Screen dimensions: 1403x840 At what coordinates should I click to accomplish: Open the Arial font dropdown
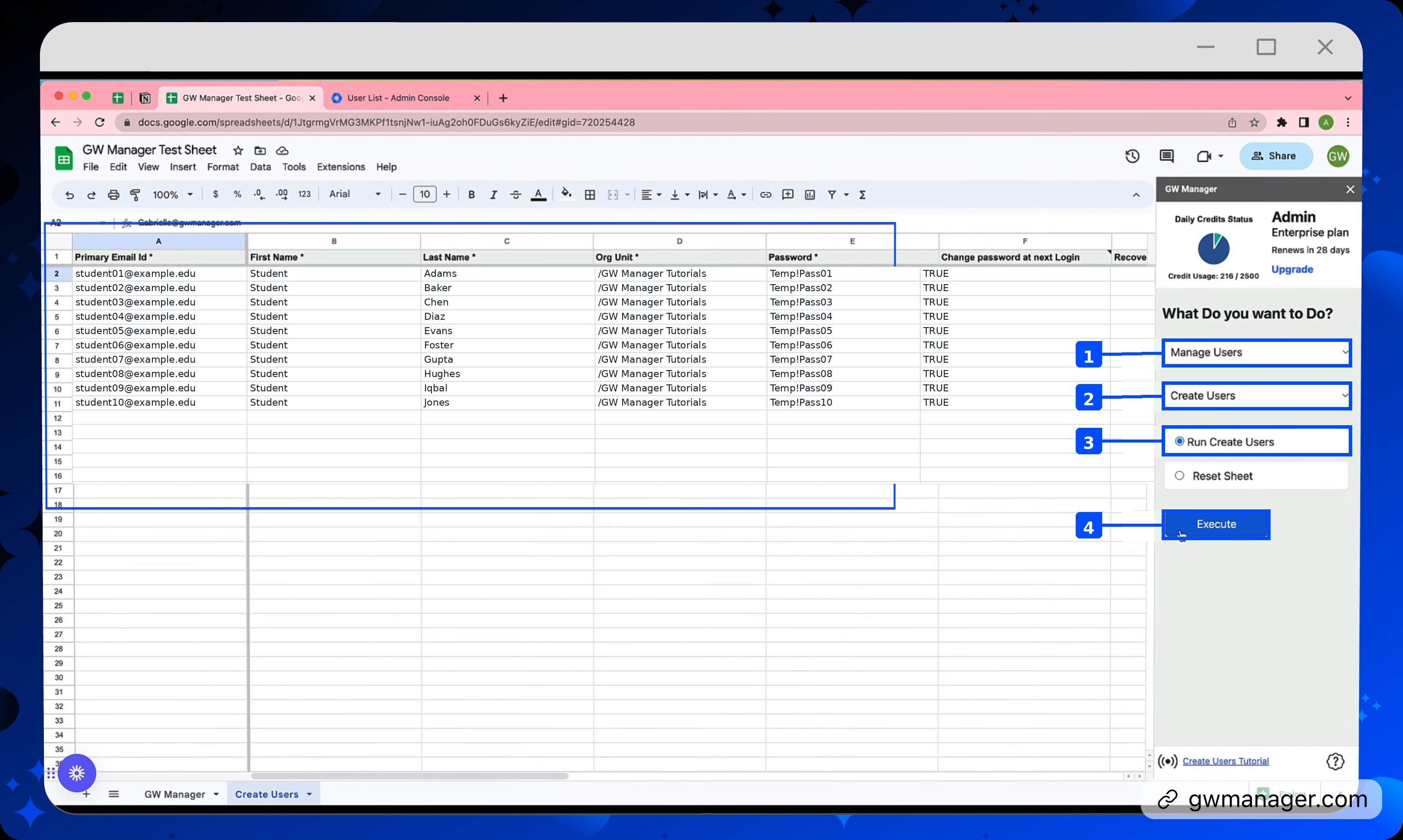point(354,194)
